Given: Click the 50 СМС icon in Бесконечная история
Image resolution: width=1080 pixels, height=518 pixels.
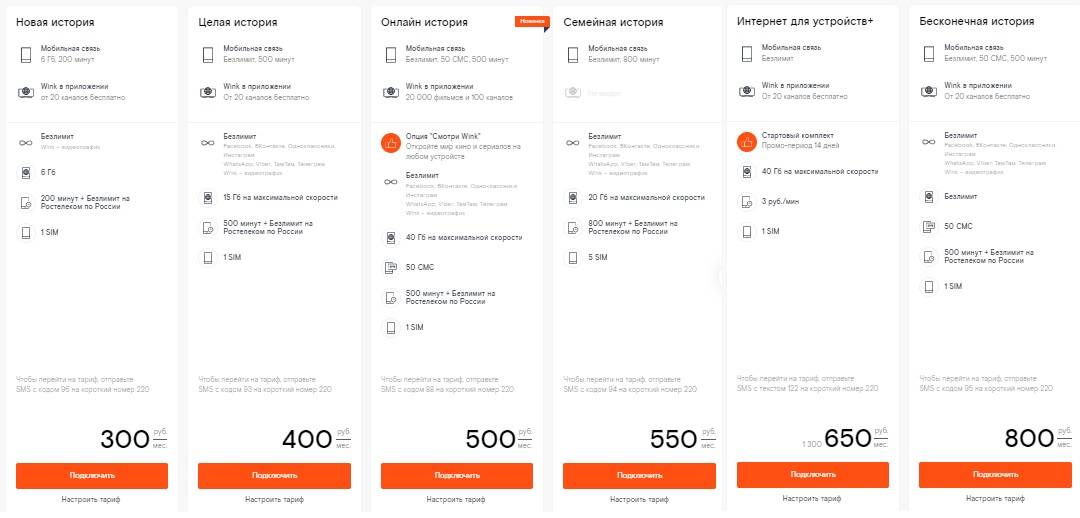Looking at the screenshot, I should coord(928,226).
